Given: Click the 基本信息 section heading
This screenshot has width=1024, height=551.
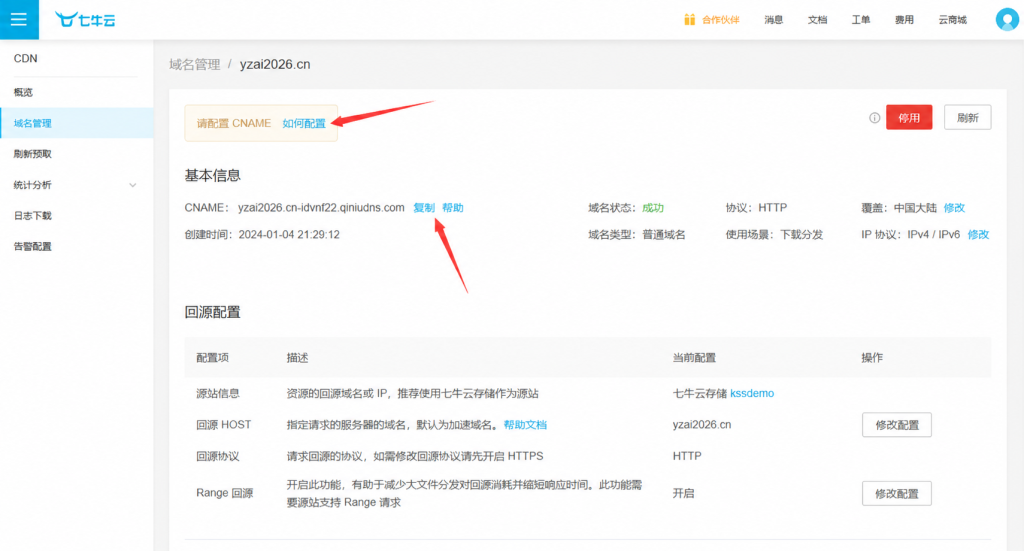Looking at the screenshot, I should click(212, 175).
